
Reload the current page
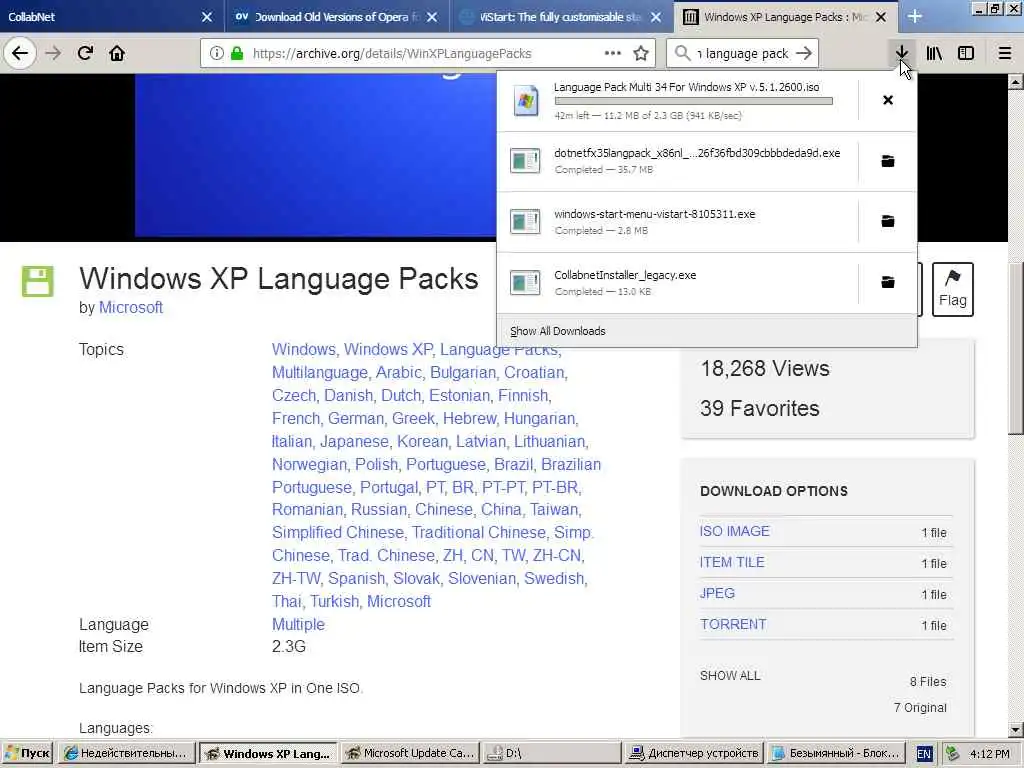click(x=85, y=54)
